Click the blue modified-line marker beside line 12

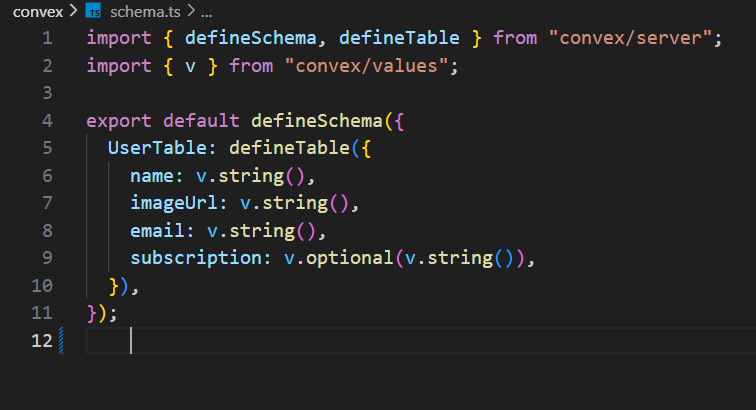point(61,341)
